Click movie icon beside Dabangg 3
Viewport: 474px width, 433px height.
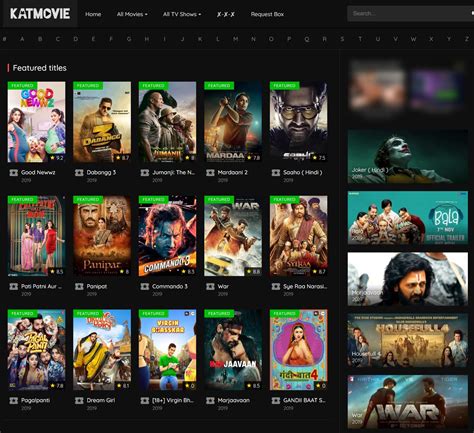click(79, 173)
